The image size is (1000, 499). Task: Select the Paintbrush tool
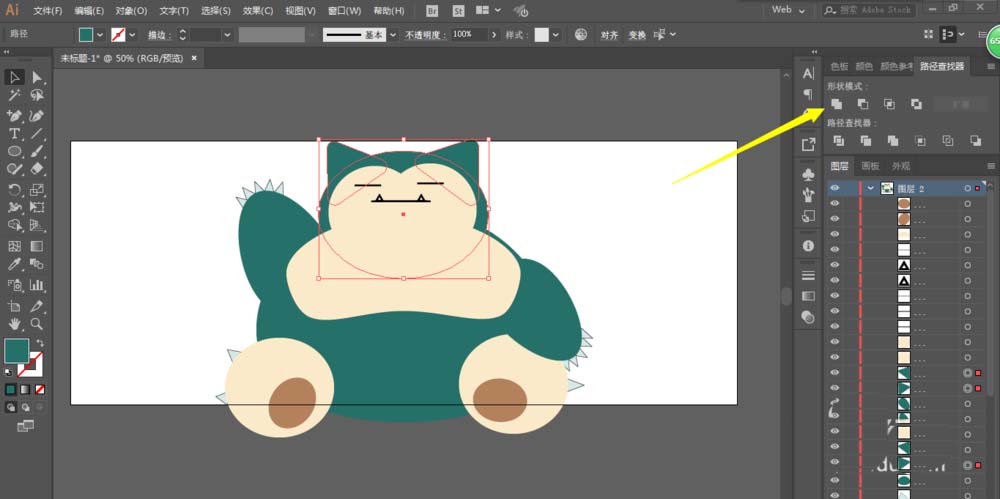coord(37,151)
